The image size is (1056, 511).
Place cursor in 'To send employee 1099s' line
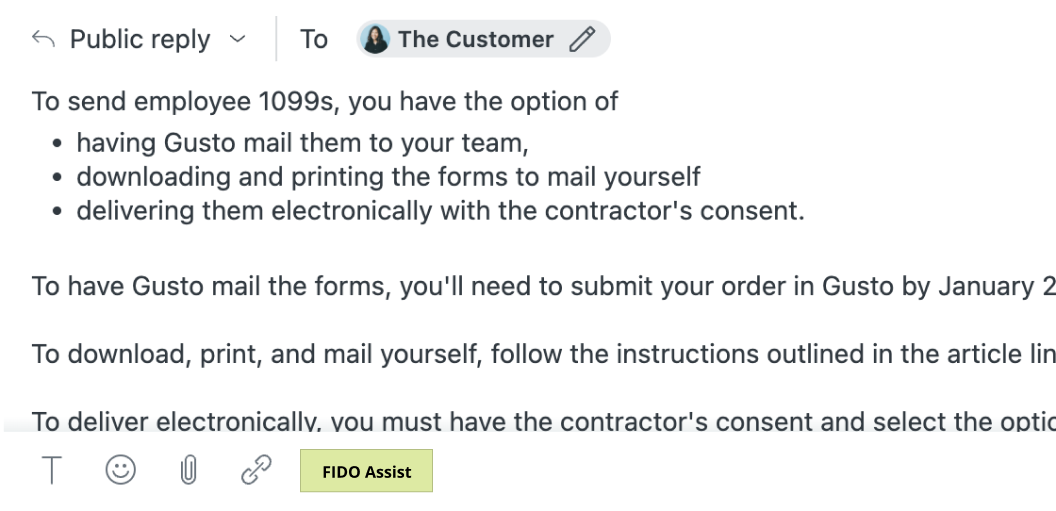pos(325,102)
